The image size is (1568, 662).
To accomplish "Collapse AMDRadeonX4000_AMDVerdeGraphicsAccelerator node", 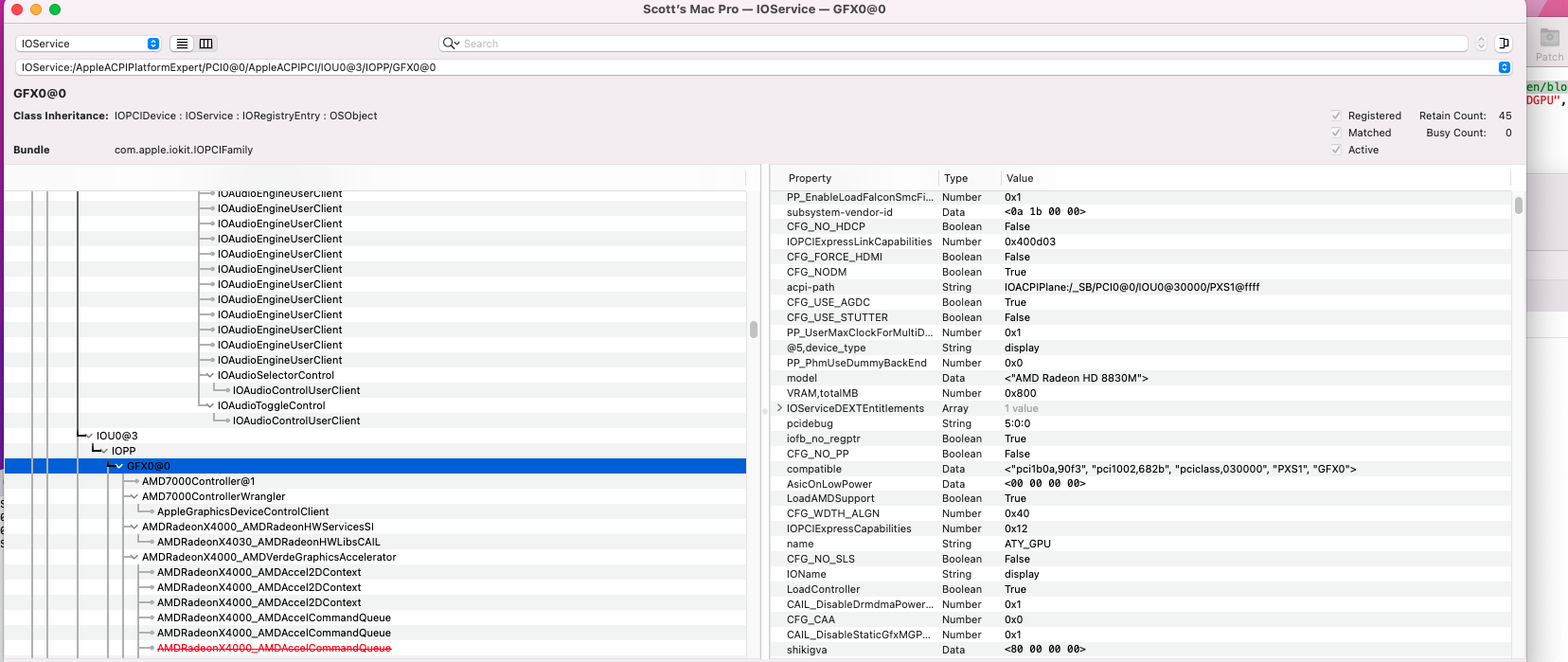I will coord(134,557).
